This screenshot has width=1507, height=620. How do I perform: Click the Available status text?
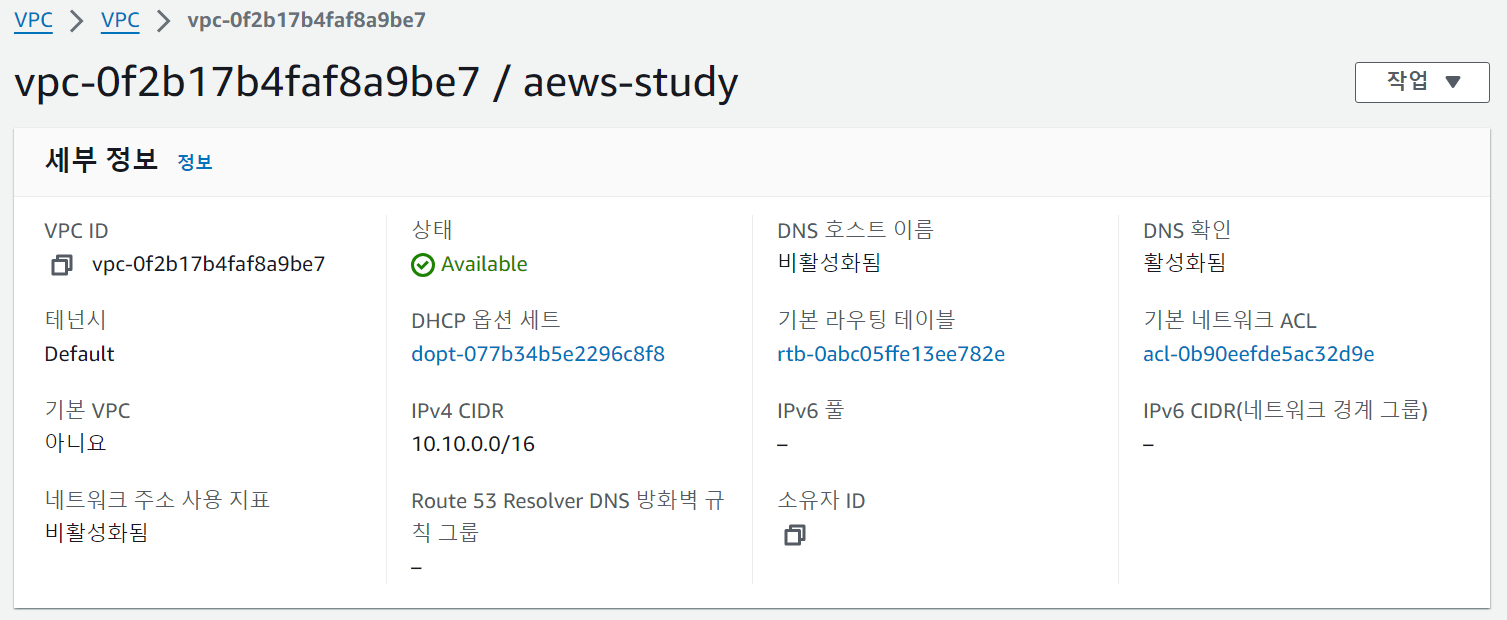[x=484, y=264]
